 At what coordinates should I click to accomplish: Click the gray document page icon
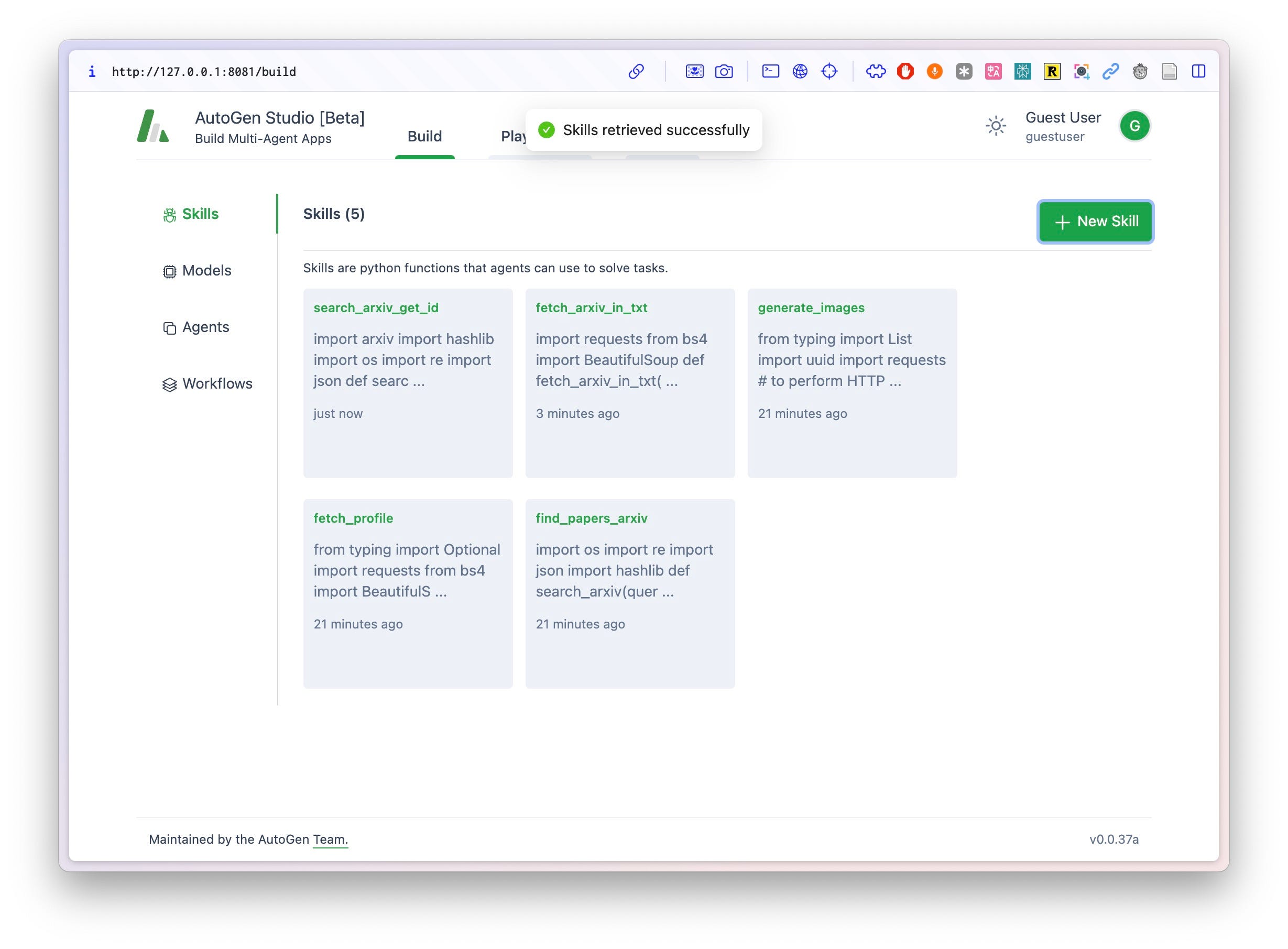point(1169,71)
